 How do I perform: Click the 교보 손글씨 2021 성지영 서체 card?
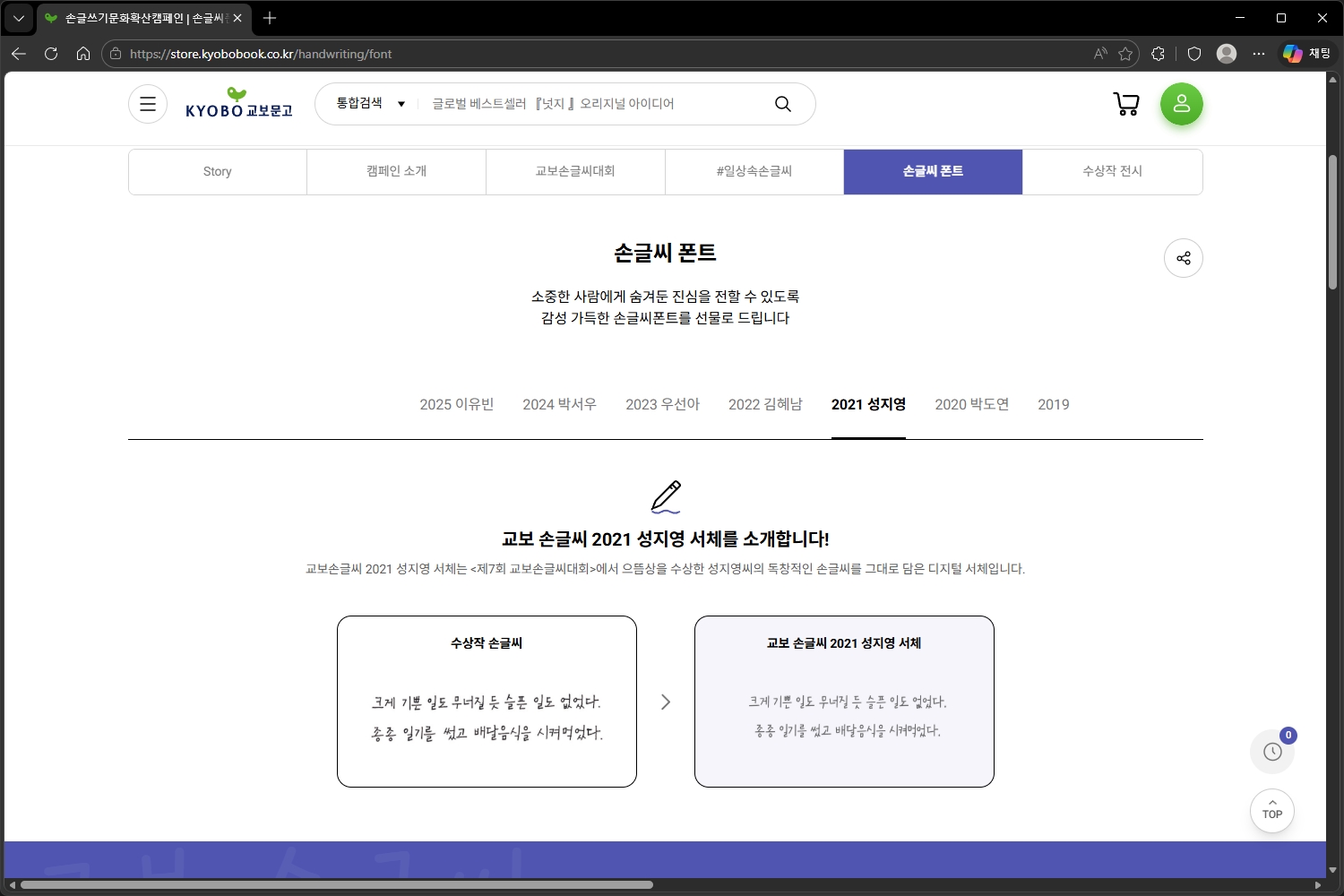pyautogui.click(x=844, y=702)
